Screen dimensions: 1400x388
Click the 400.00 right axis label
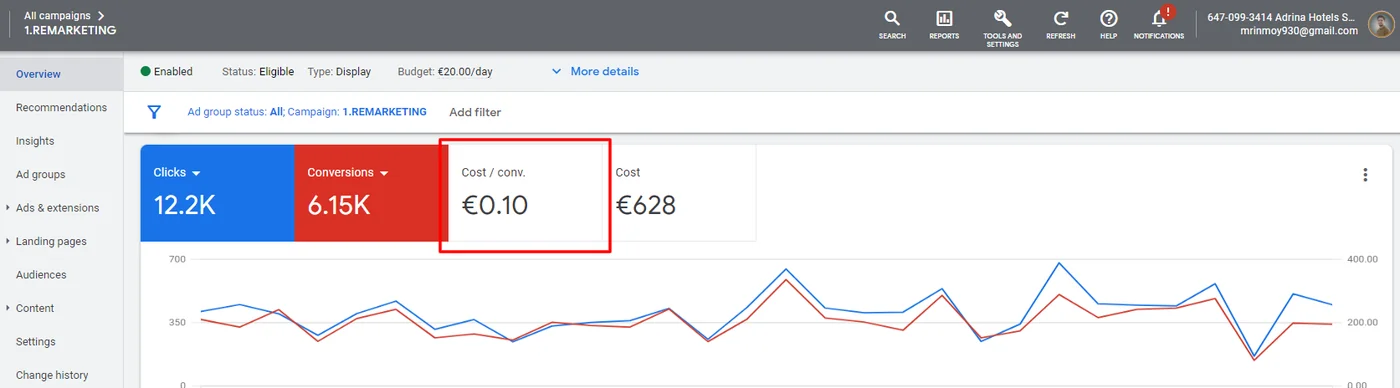click(1361, 259)
